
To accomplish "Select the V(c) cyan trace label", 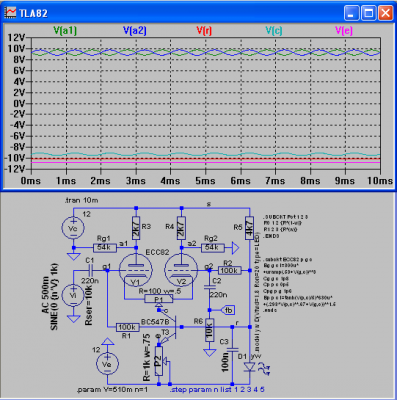I will point(274,31).
